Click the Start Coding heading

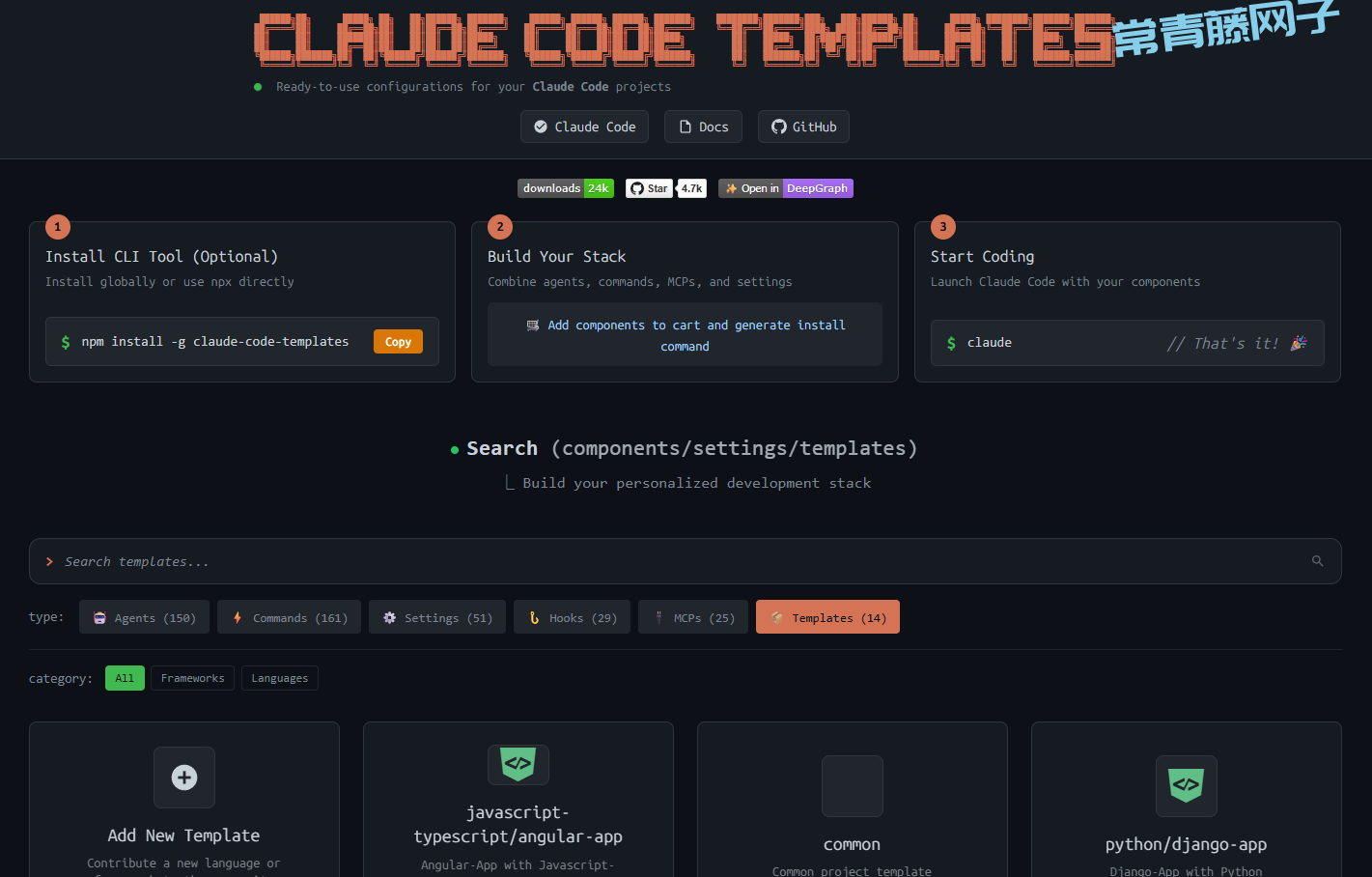pos(982,256)
